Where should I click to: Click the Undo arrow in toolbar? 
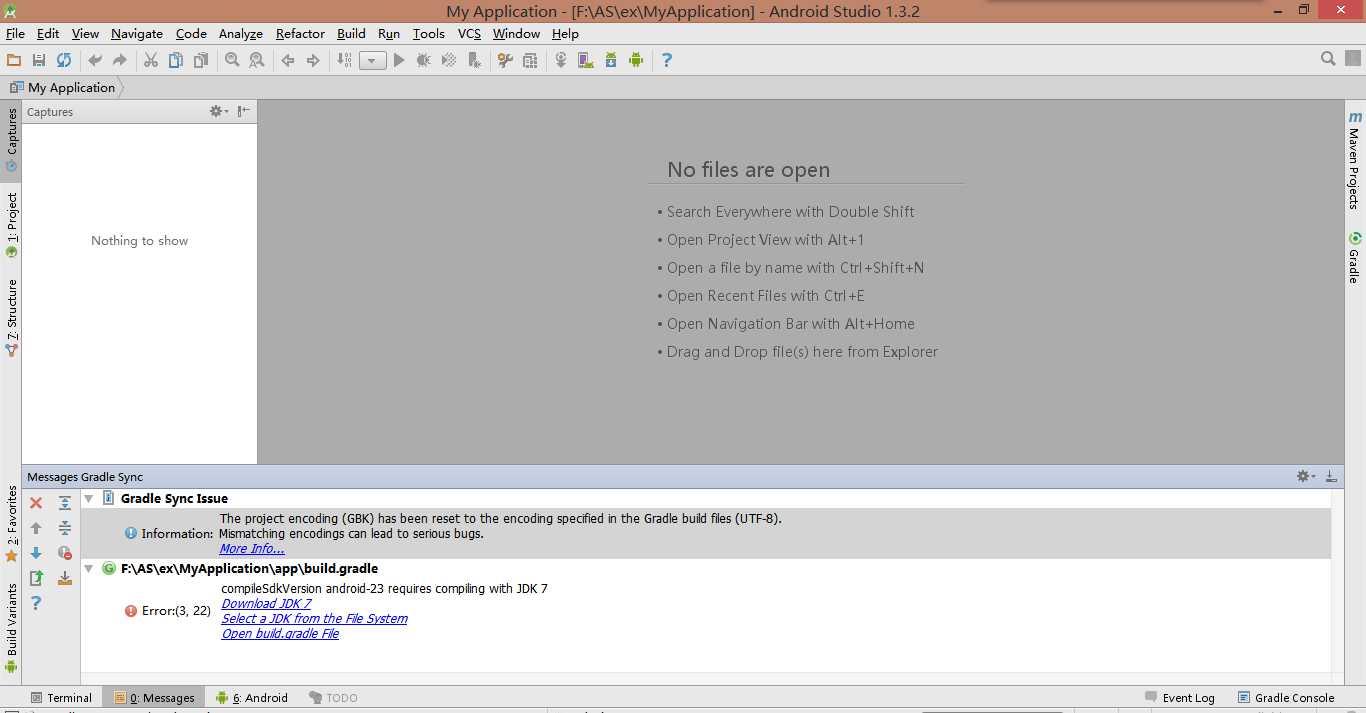[95, 60]
